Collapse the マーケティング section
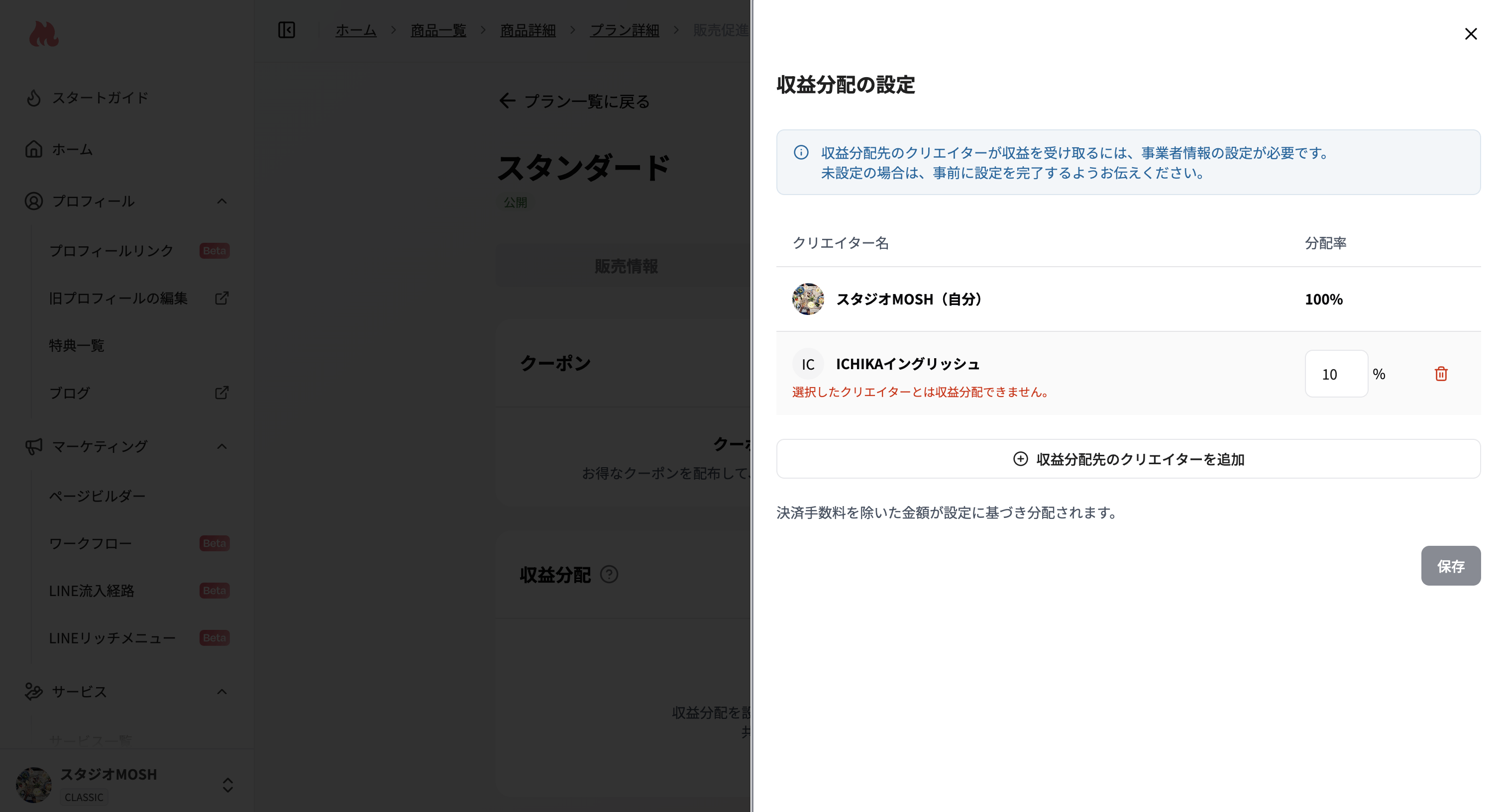Screen dimensions: 1502x812 (221, 446)
